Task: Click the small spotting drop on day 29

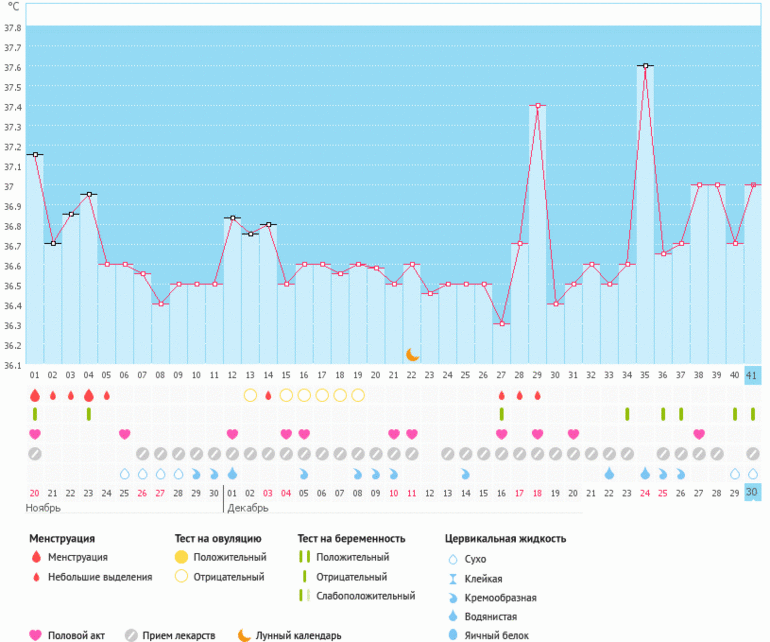Action: click(x=538, y=395)
